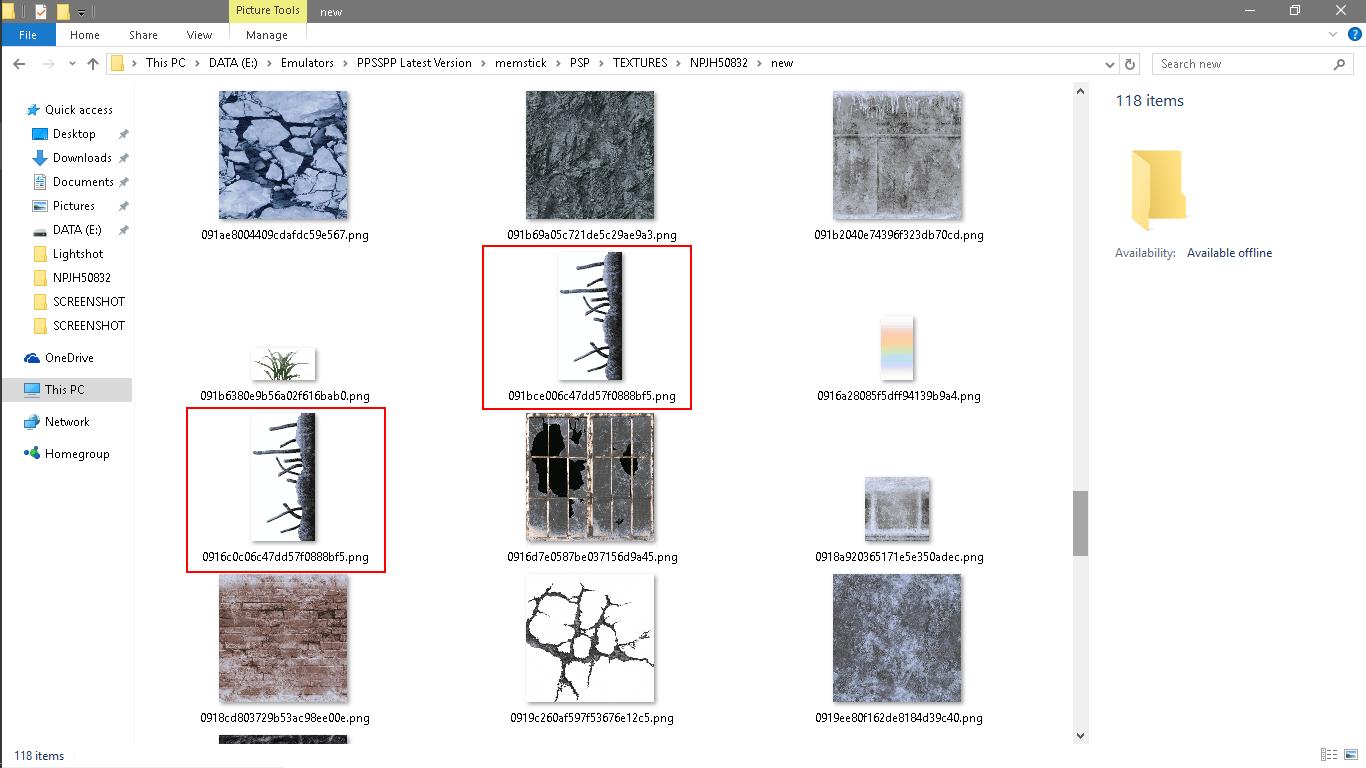
Task: Expand the recent locations dropdown arrow
Action: point(71,64)
